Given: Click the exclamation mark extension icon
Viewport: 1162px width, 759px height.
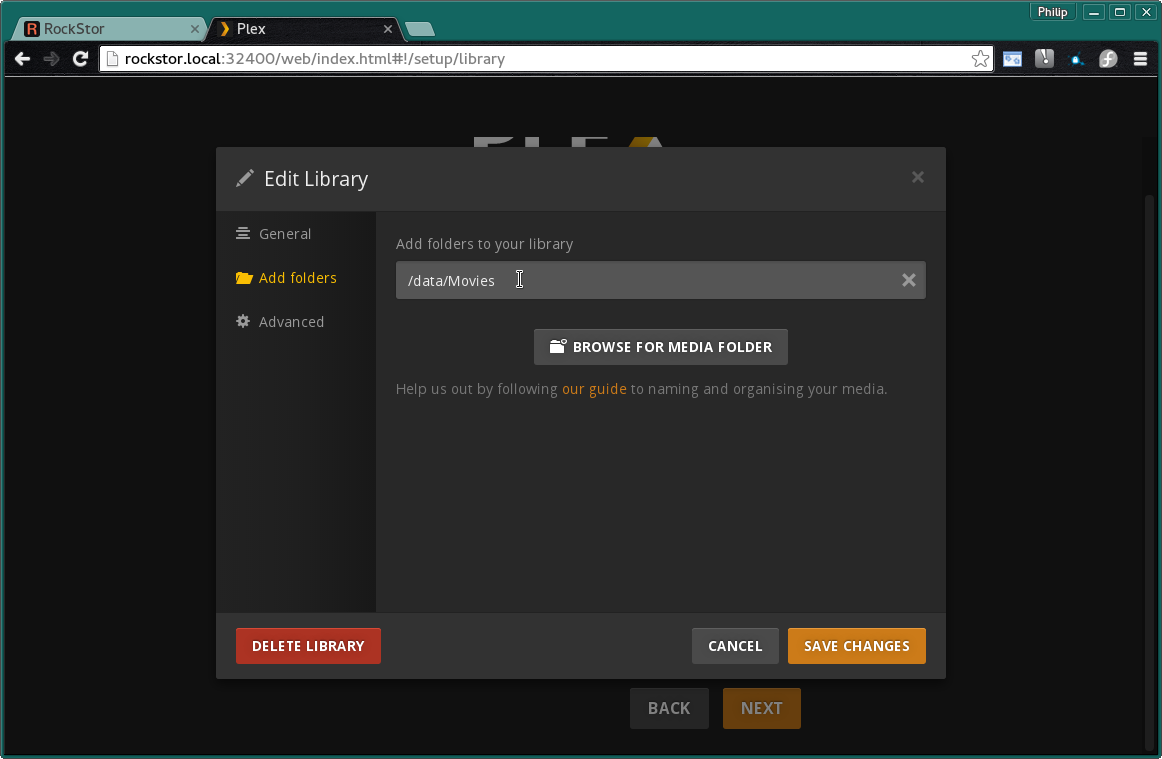Looking at the screenshot, I should tap(1044, 59).
